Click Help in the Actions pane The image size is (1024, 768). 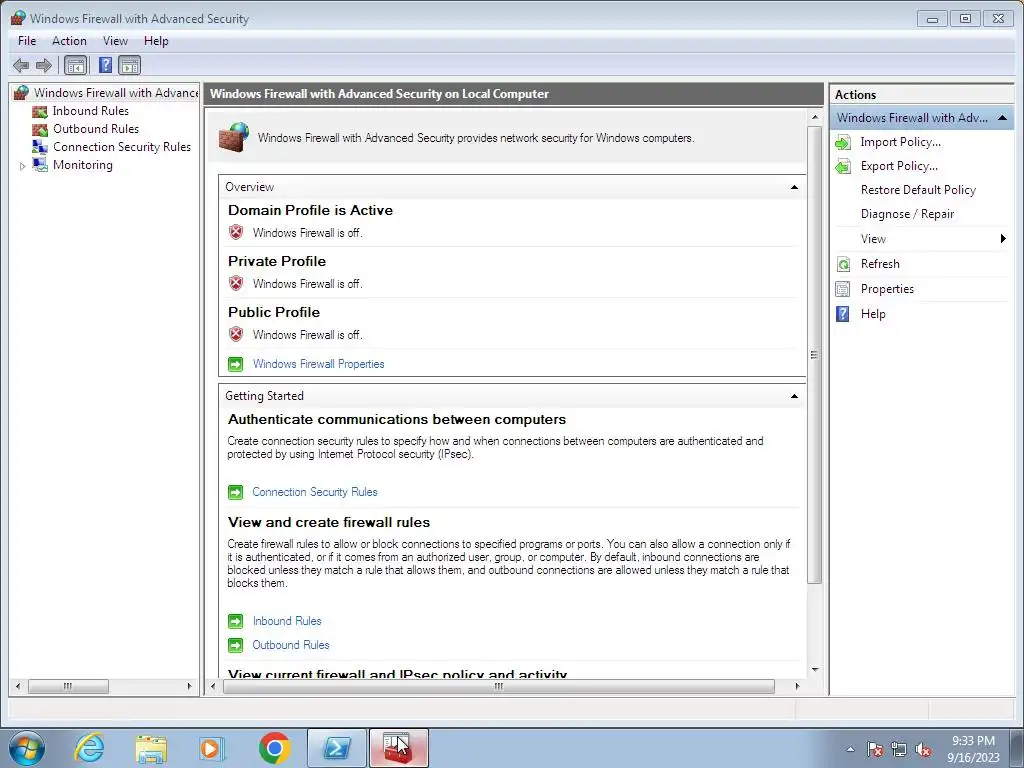click(872, 314)
